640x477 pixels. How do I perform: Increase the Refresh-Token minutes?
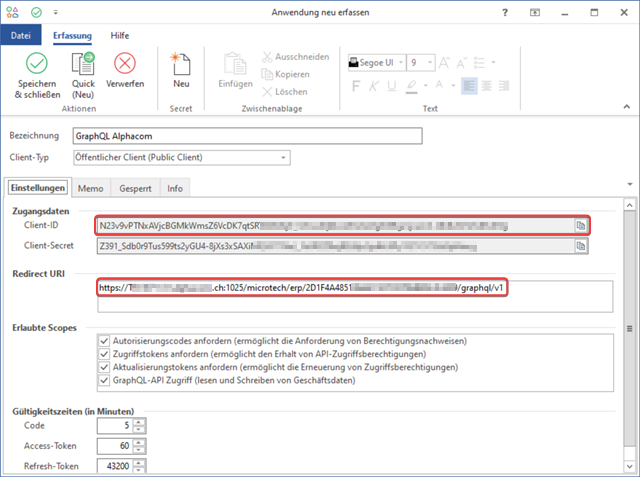139,463
